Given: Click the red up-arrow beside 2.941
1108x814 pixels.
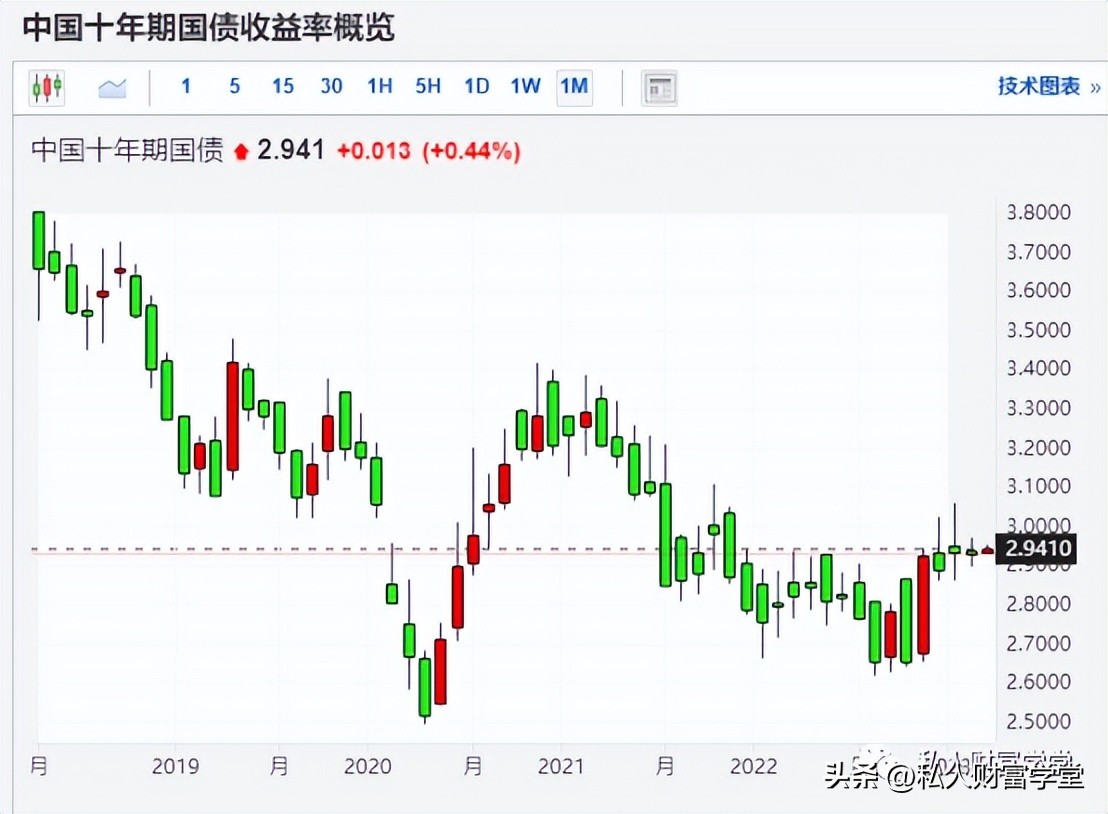Looking at the screenshot, I should [x=240, y=150].
